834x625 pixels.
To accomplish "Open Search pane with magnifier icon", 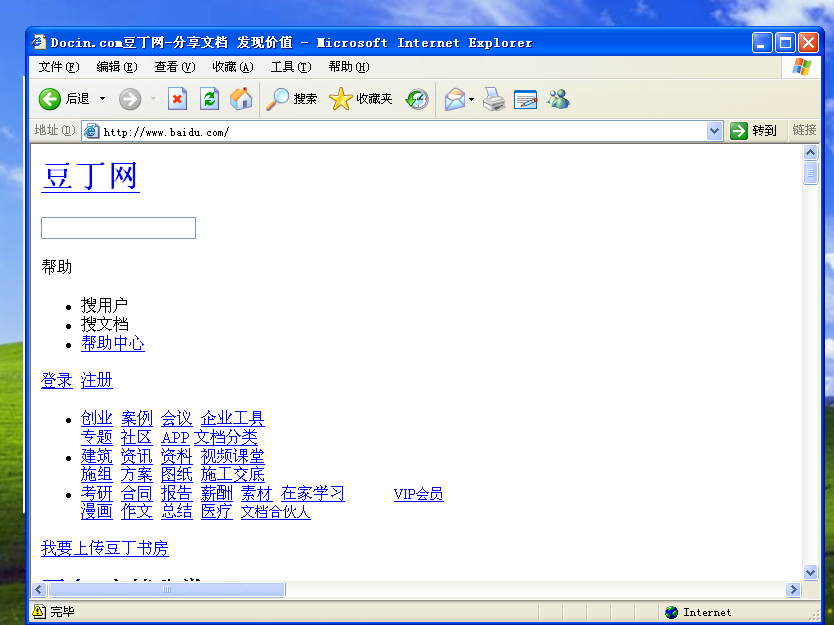I will (x=291, y=99).
